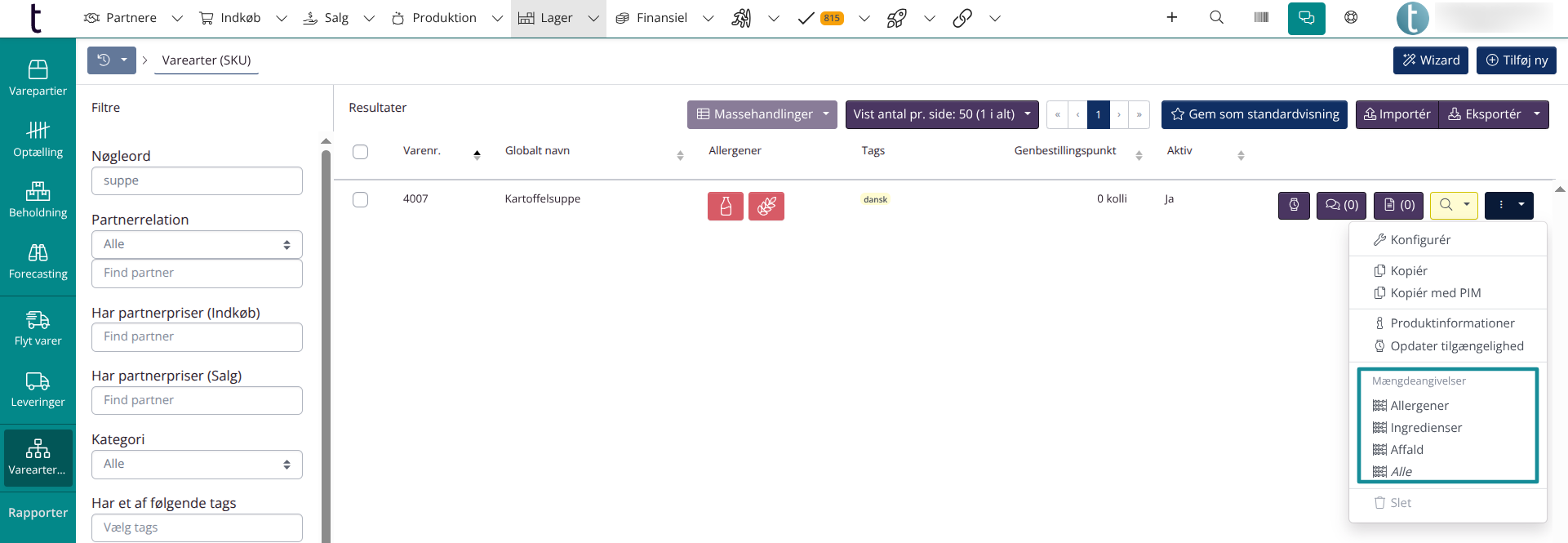1568x543 pixels.
Task: Select Ingredienser from the context menu
Action: pyautogui.click(x=1425, y=428)
